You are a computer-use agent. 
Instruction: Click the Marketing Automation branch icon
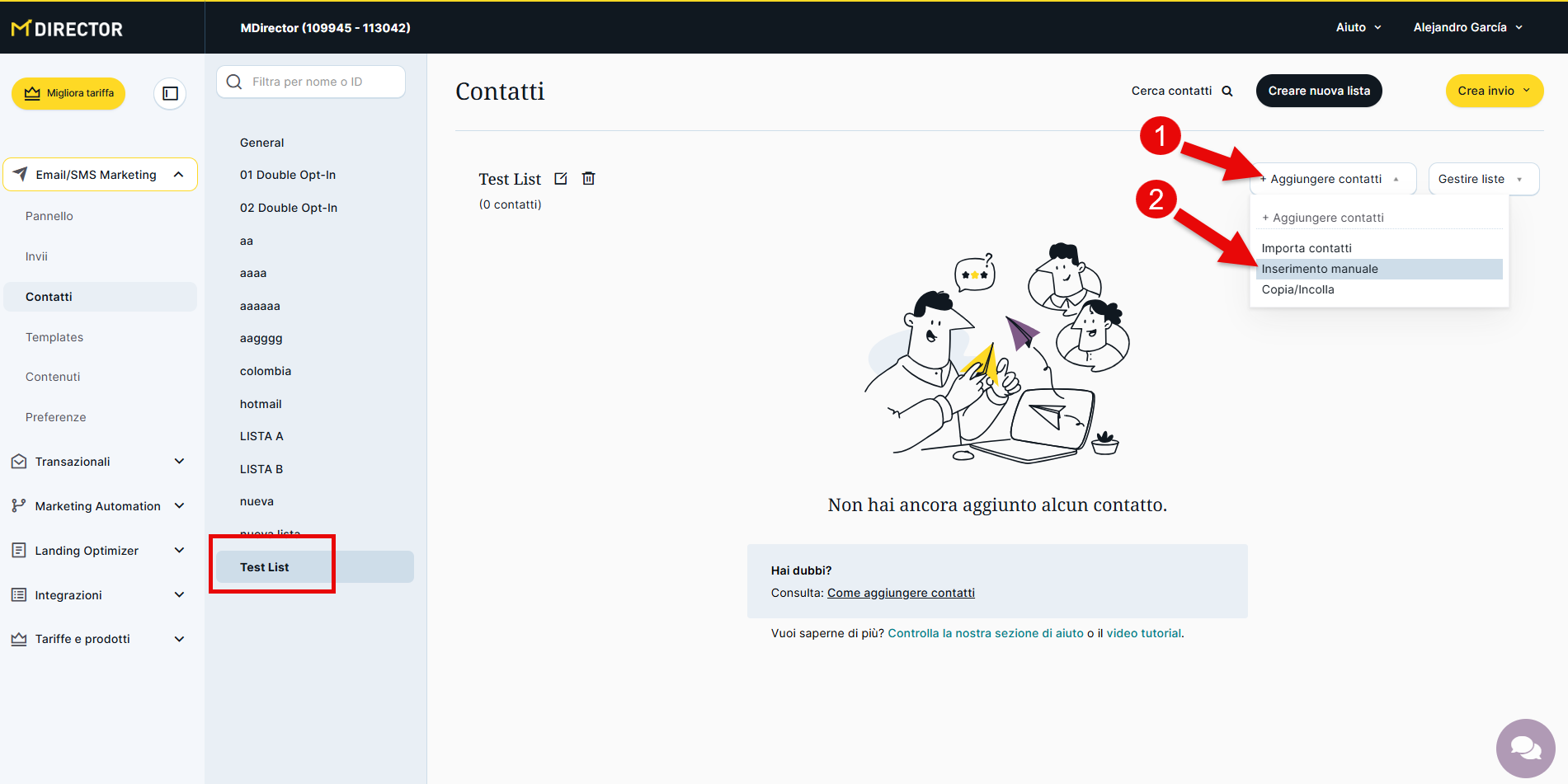pyautogui.click(x=19, y=506)
